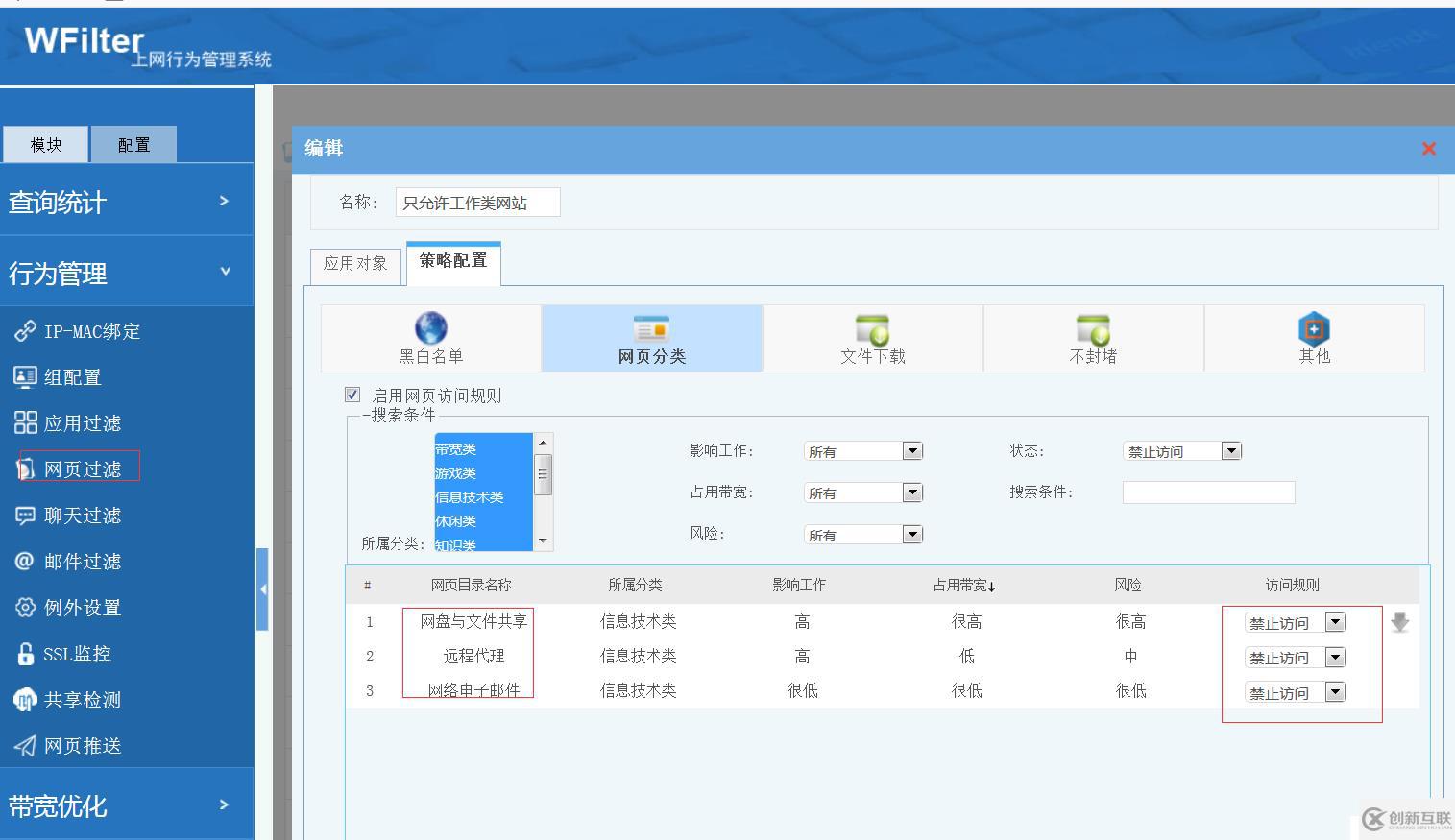The width and height of the screenshot is (1455, 840).
Task: Open 邮件过滤 menu item
Action: 83,562
